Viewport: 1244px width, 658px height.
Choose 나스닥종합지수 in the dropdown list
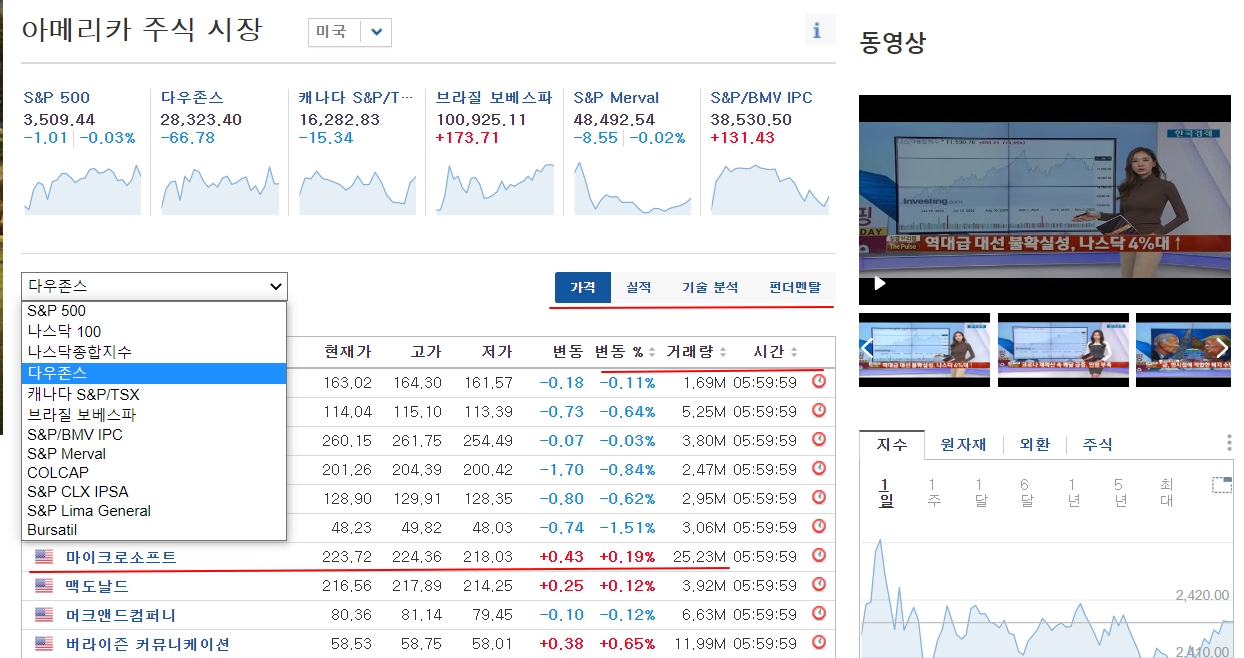154,352
